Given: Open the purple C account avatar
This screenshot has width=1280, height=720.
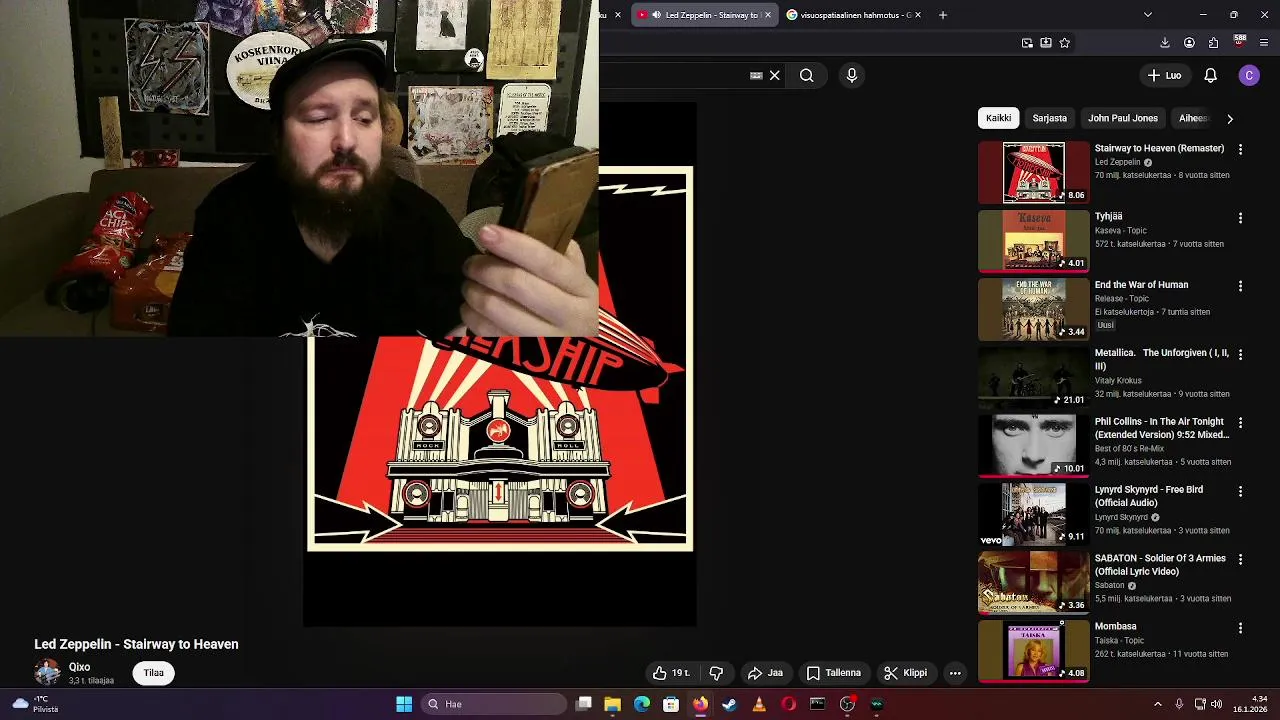Looking at the screenshot, I should pyautogui.click(x=1249, y=75).
